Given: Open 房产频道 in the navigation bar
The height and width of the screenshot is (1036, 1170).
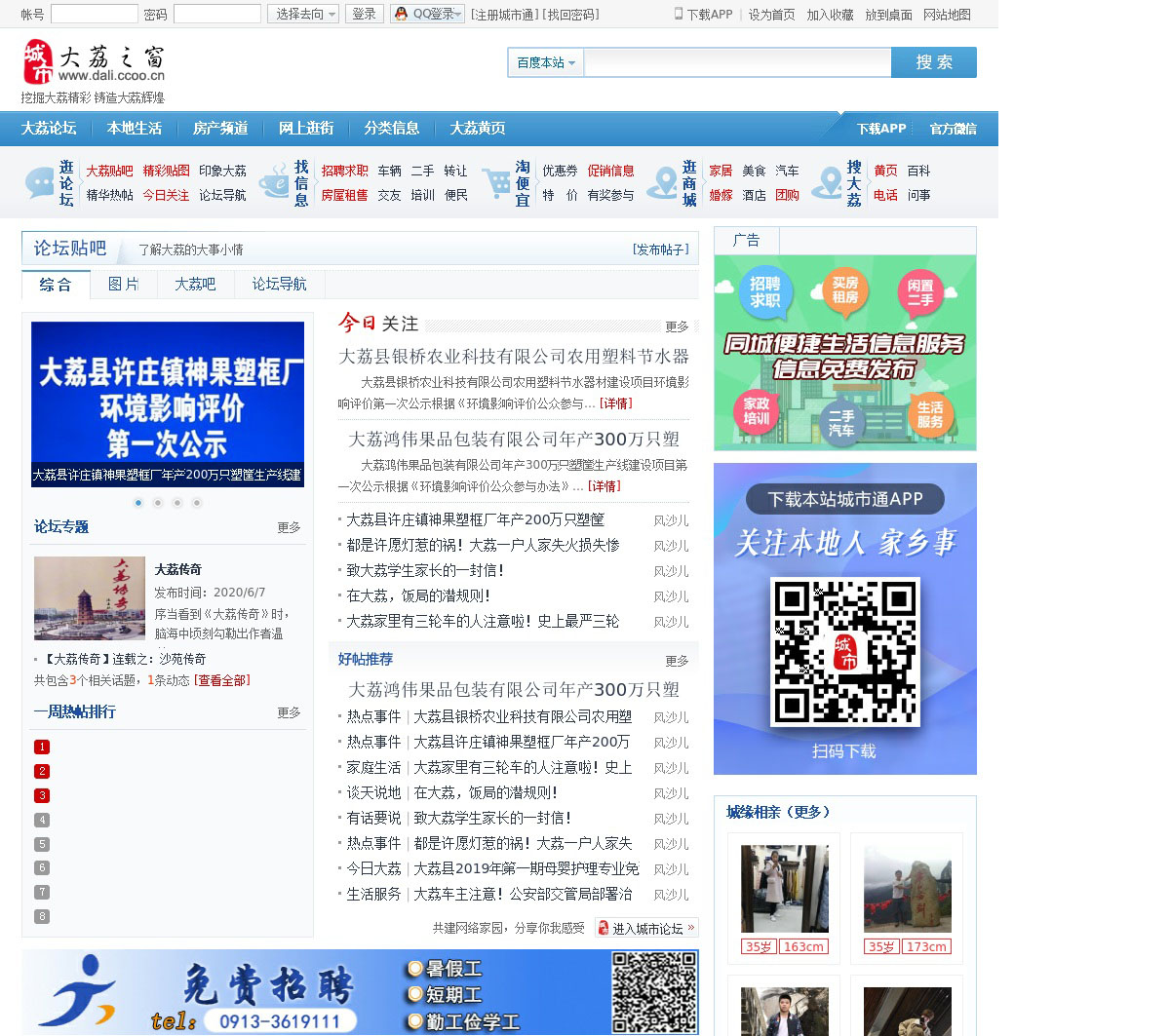Looking at the screenshot, I should [x=220, y=128].
